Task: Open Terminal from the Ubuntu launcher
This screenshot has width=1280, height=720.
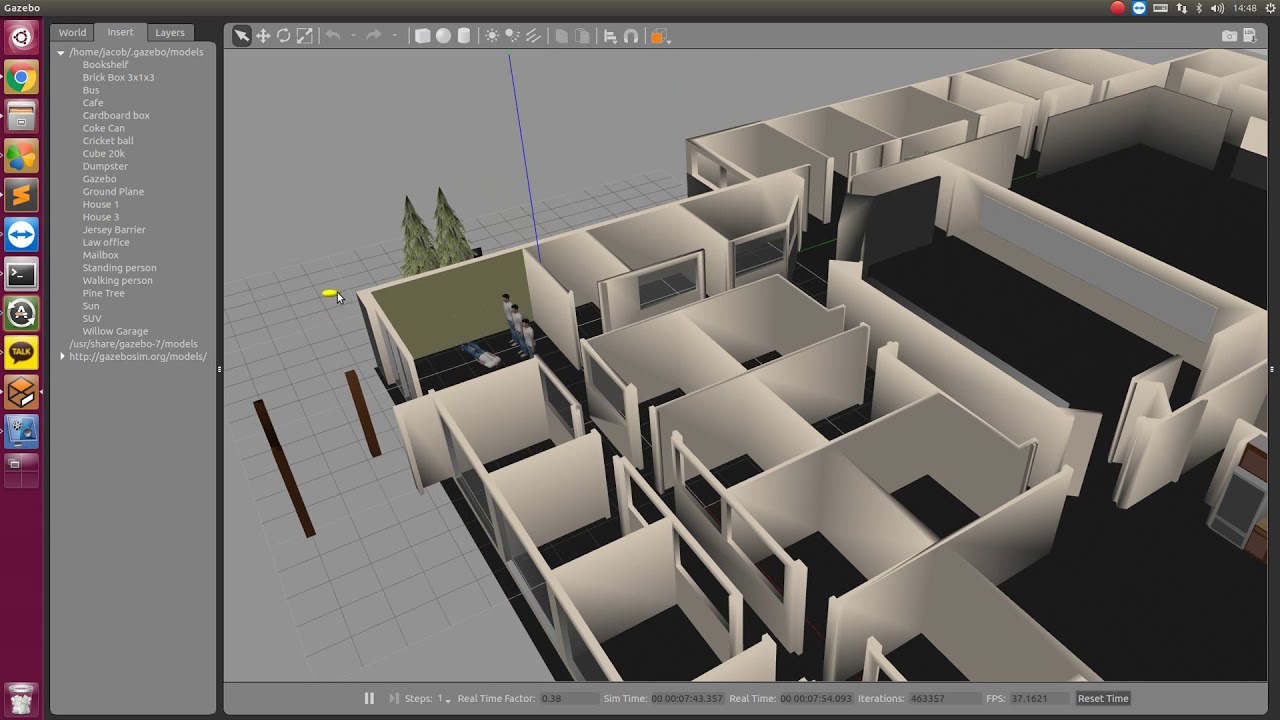Action: click(21, 274)
